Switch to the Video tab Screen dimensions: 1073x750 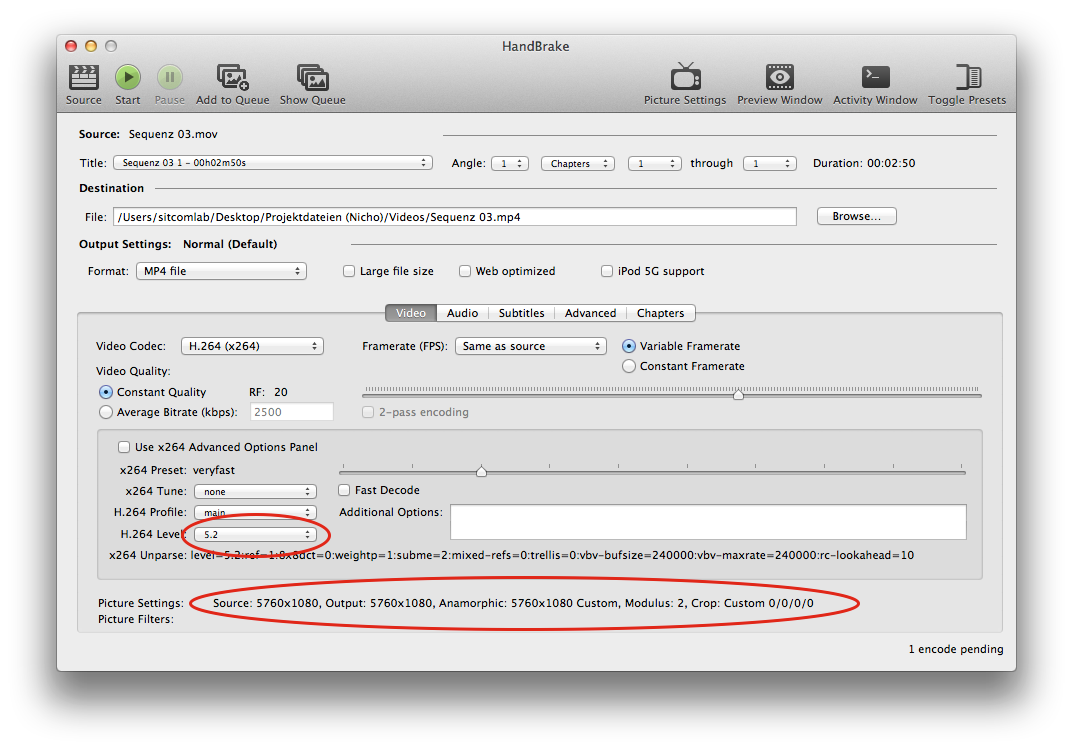411,313
